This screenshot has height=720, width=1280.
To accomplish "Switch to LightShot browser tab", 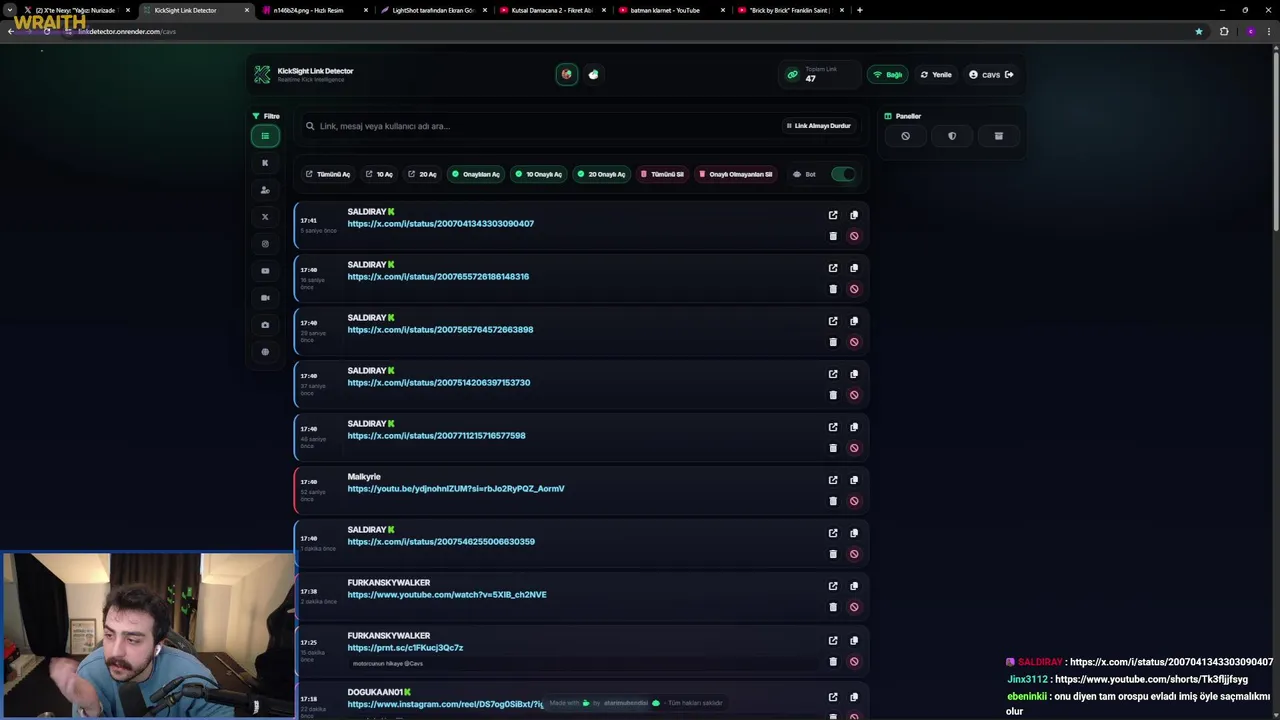I will point(432,10).
